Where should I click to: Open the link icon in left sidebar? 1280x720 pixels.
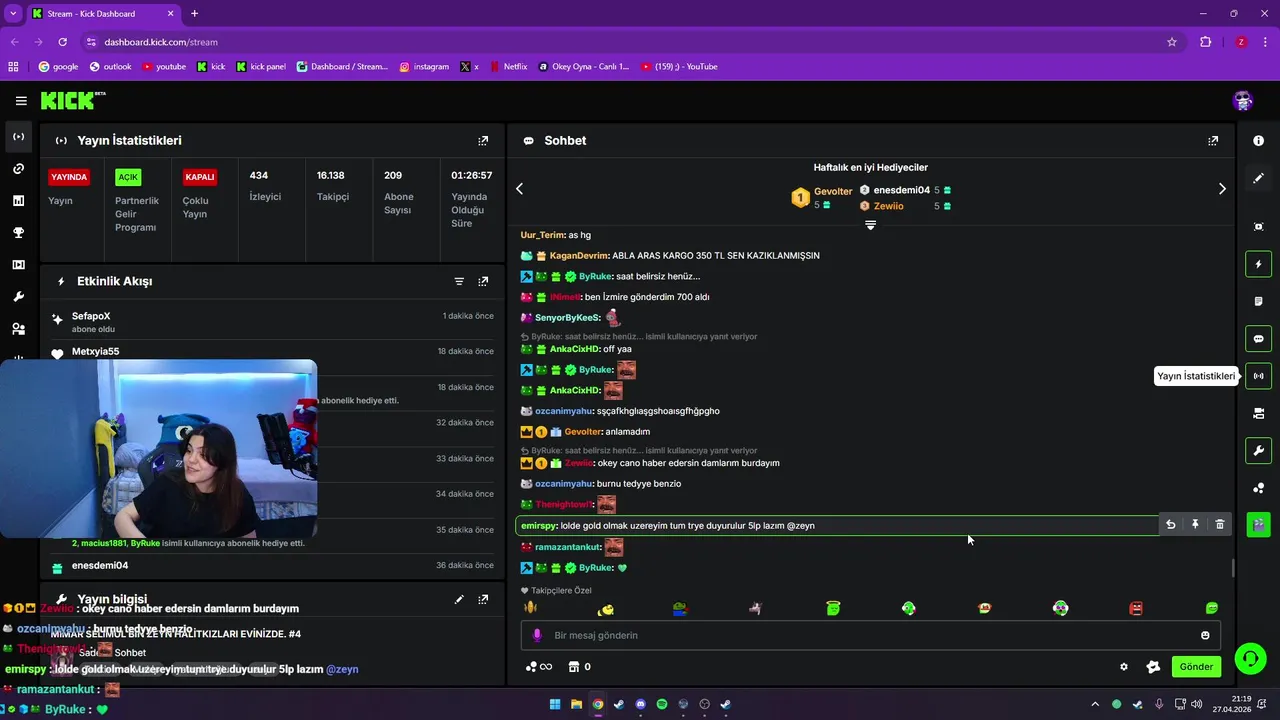click(18, 169)
